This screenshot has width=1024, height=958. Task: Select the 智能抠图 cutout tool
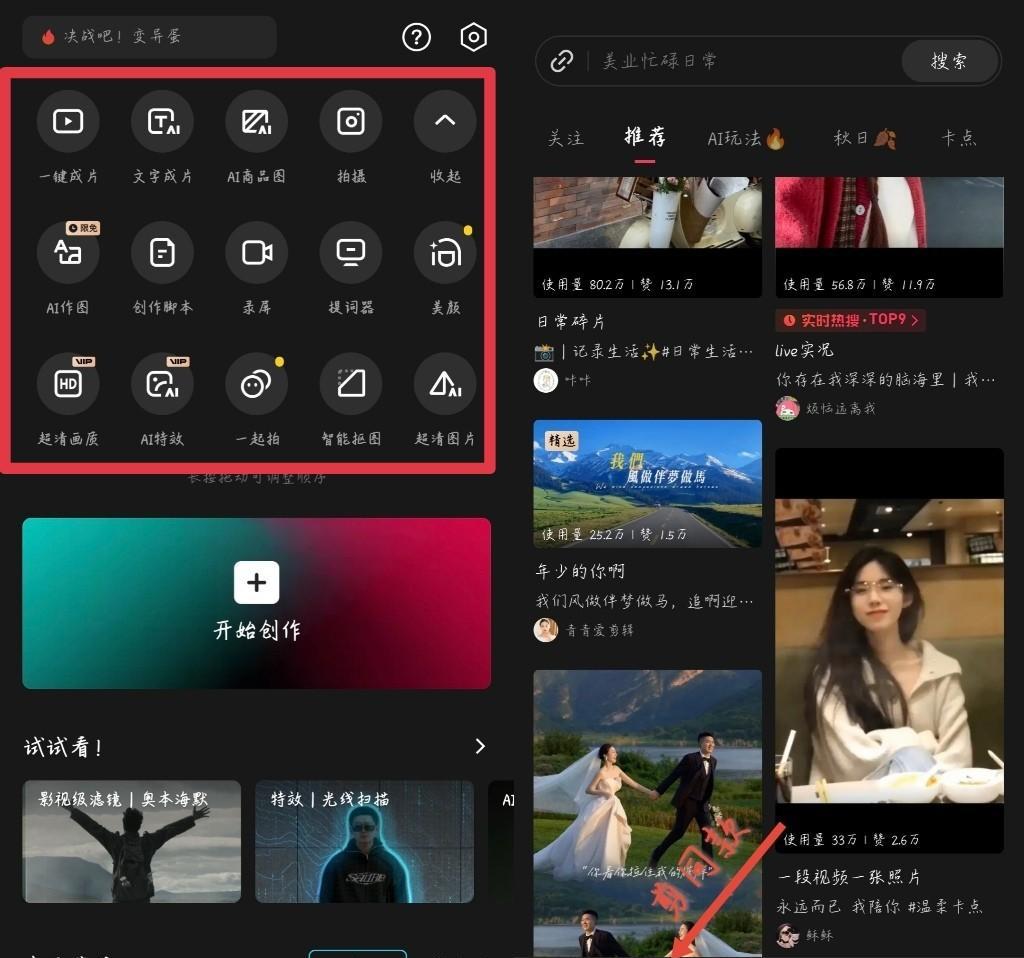click(x=350, y=383)
